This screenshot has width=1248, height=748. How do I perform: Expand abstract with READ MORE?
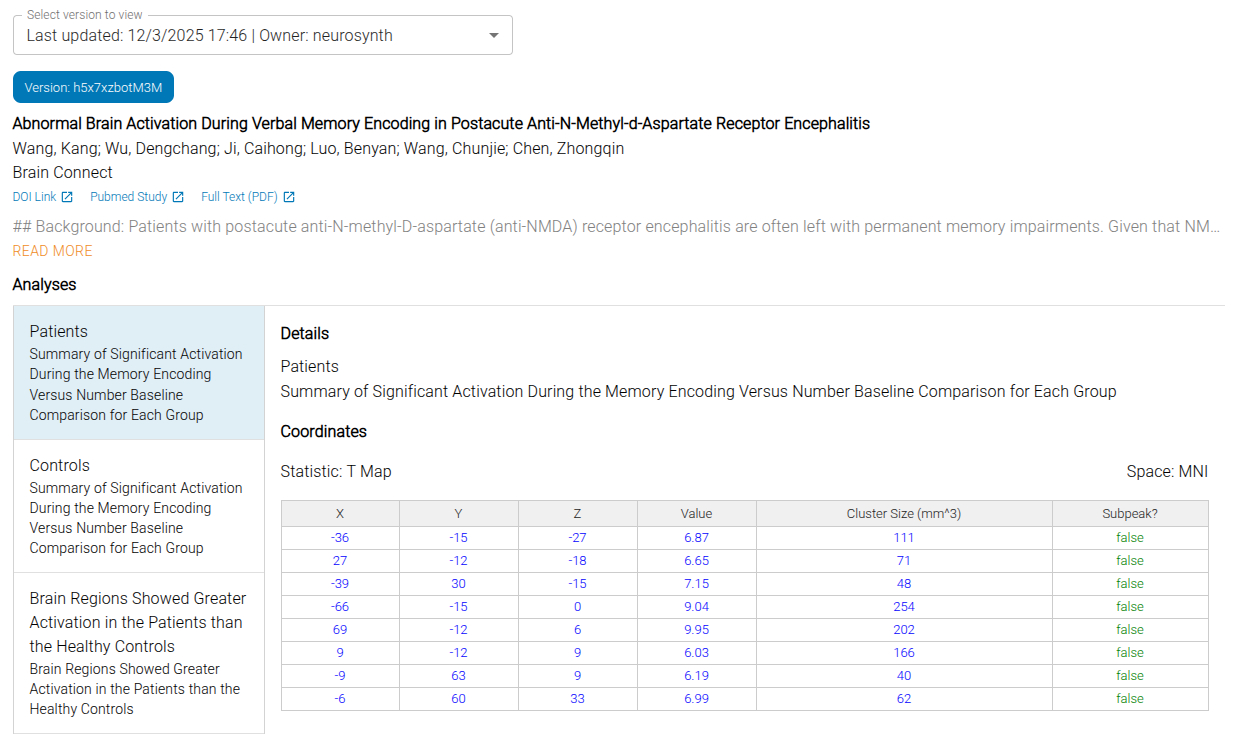(52, 251)
